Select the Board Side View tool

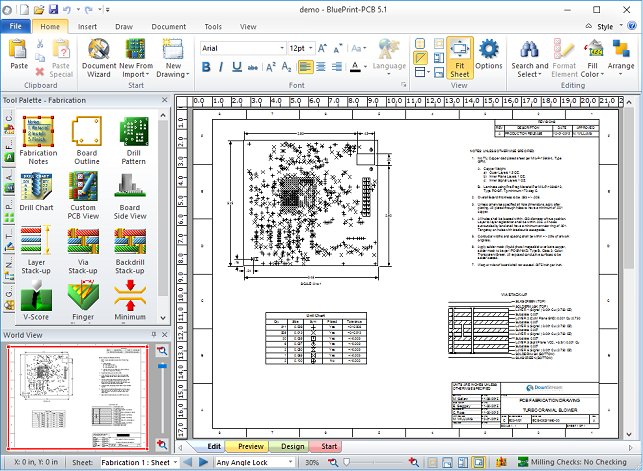[130, 196]
